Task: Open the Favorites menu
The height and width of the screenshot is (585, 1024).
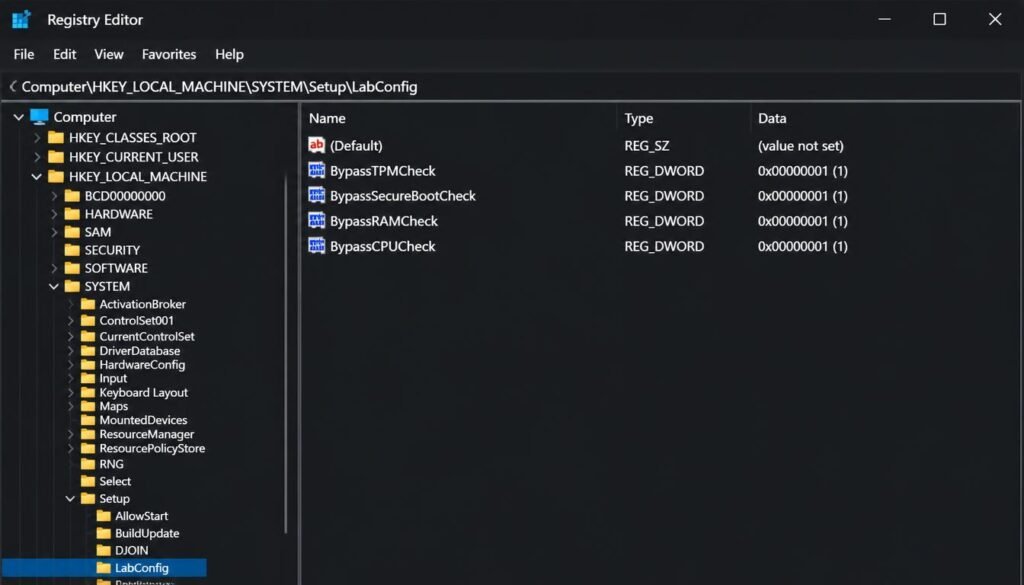Action: 168,54
